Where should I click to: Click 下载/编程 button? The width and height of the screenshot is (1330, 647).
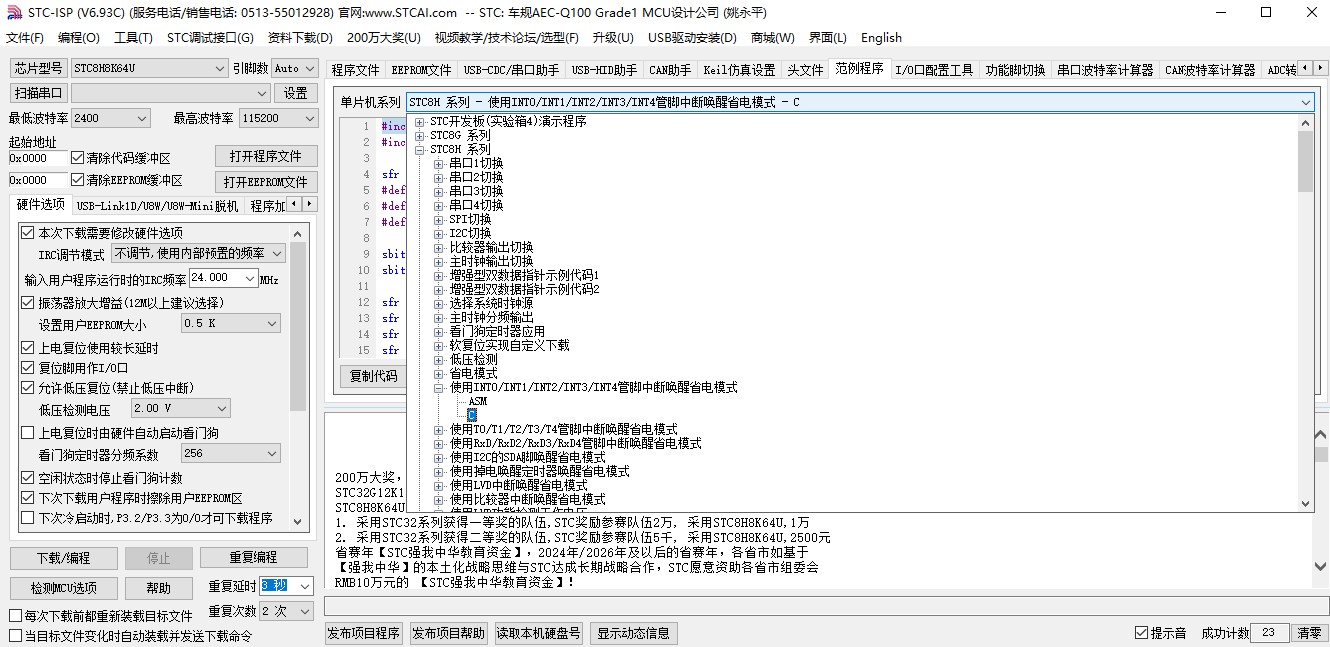64,558
